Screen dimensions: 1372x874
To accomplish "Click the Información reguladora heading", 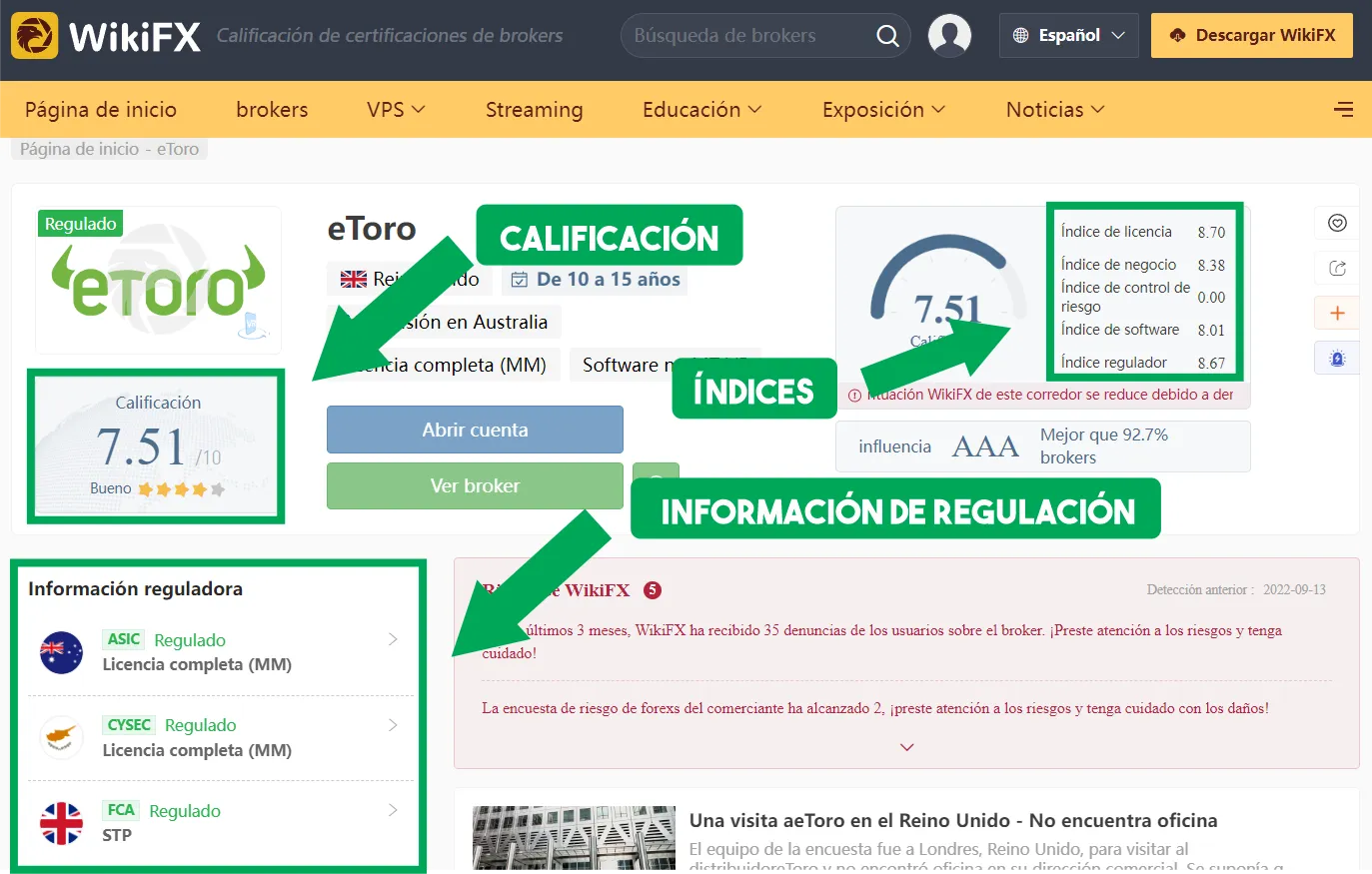I will click(x=135, y=589).
